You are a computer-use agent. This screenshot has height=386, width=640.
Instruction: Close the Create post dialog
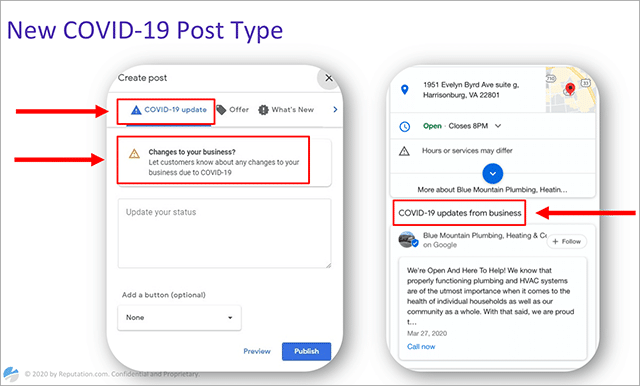click(329, 78)
